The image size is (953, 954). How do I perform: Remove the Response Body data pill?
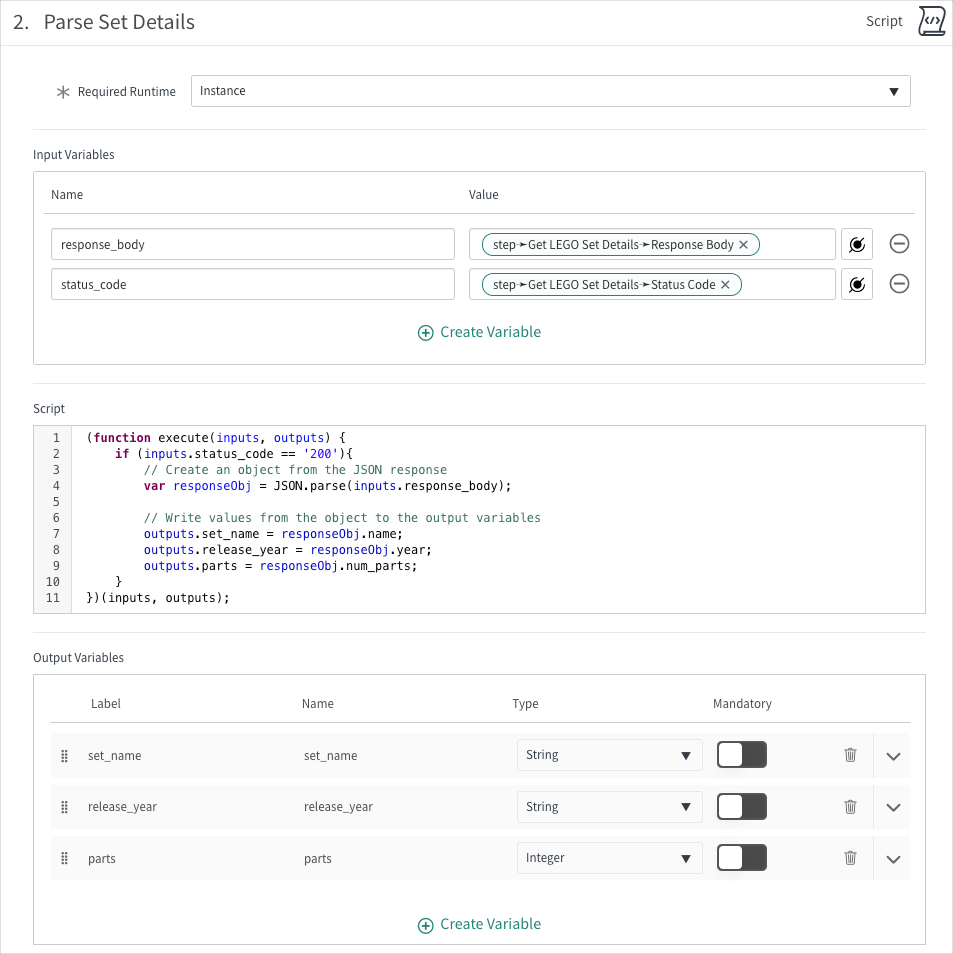(744, 245)
